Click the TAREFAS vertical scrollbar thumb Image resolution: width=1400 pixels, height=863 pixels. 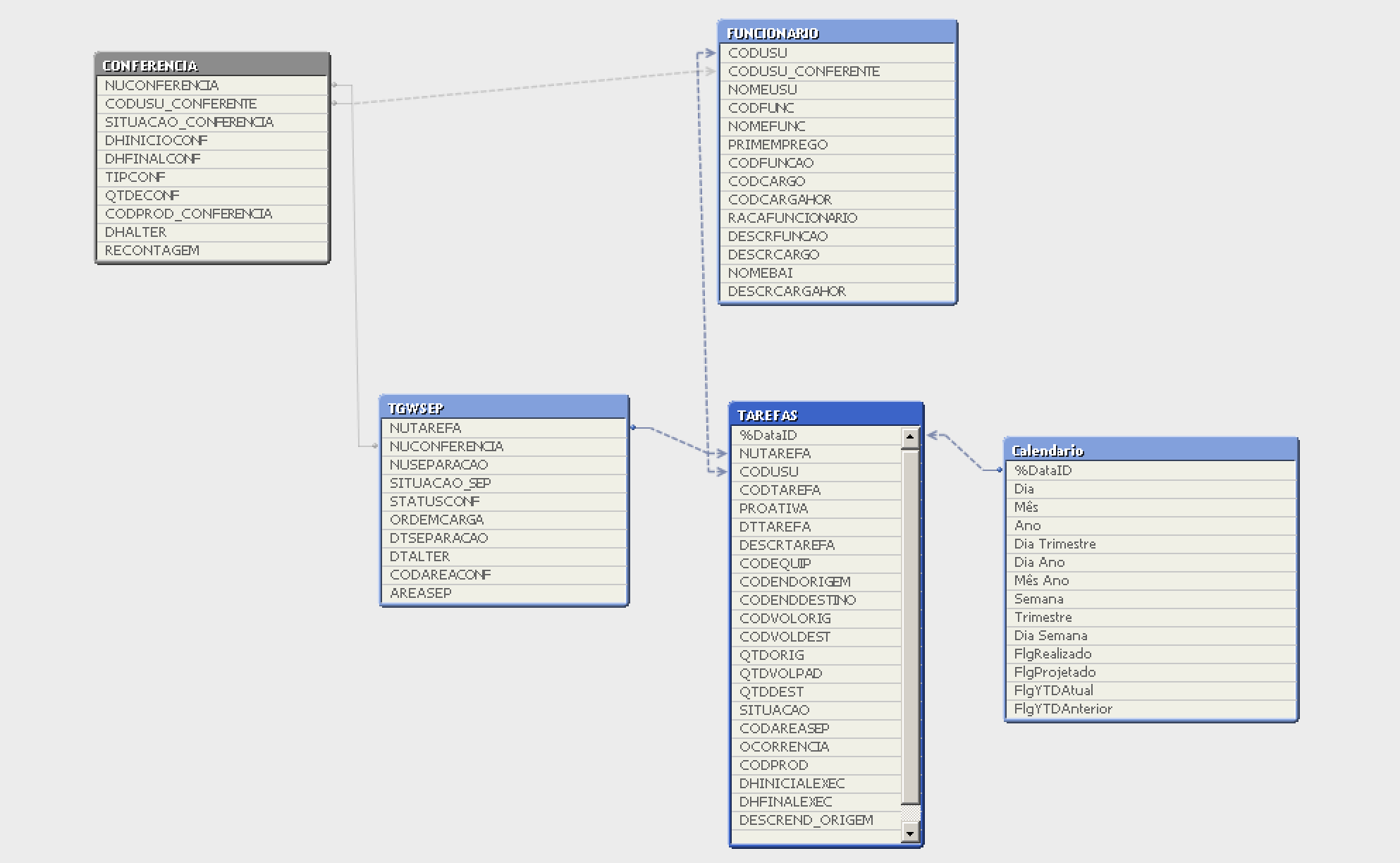tap(910, 626)
